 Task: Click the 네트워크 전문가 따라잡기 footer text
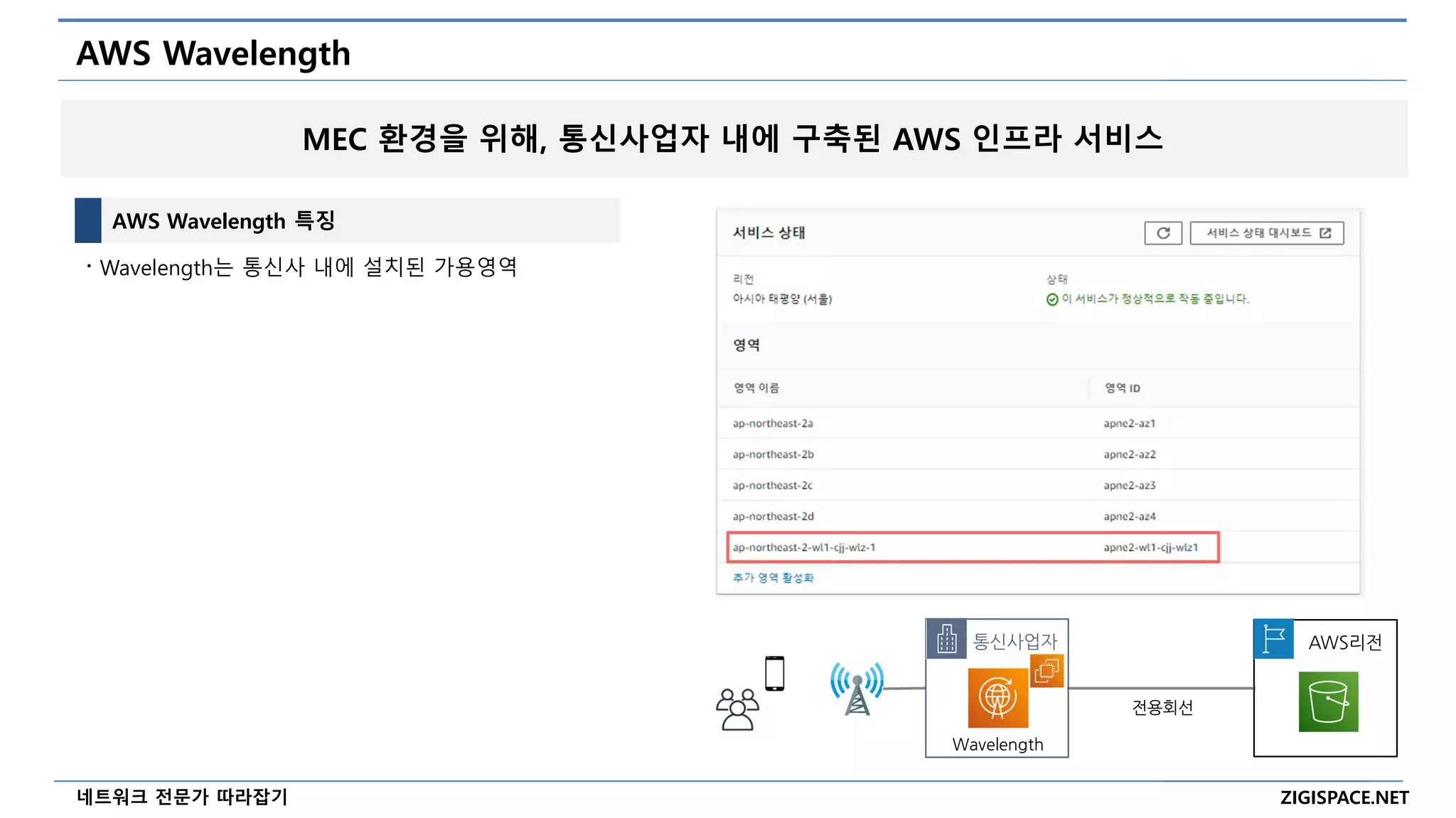[x=182, y=797]
